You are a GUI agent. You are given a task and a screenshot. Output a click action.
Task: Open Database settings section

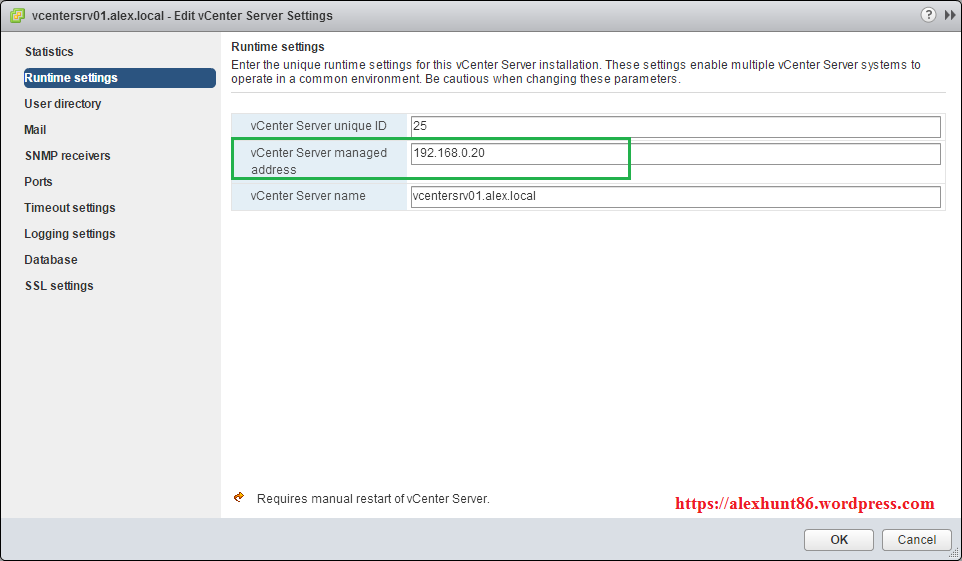tap(51, 260)
